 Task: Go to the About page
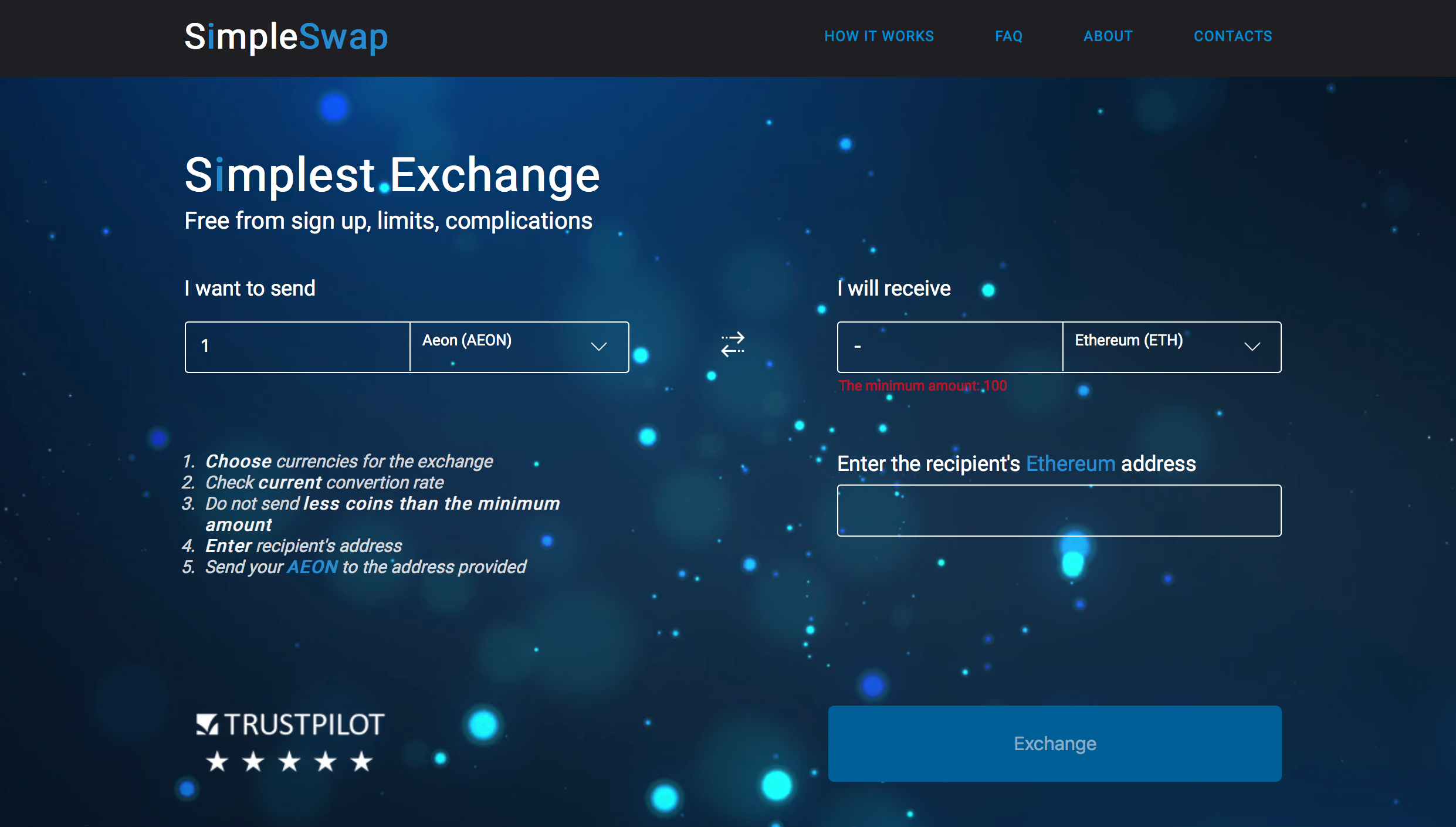tap(1108, 36)
